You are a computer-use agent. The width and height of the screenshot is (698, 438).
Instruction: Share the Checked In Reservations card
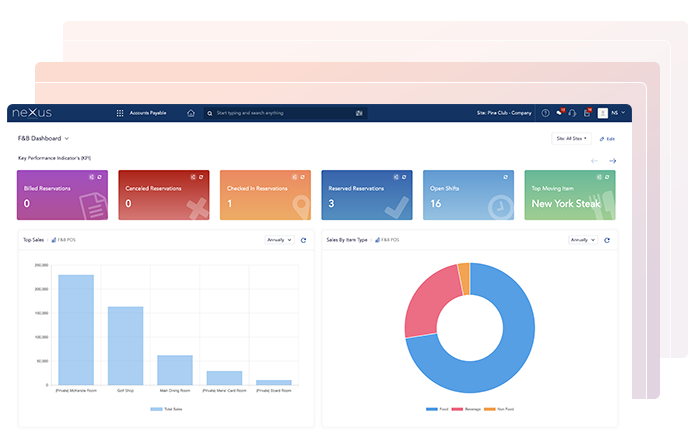point(294,177)
